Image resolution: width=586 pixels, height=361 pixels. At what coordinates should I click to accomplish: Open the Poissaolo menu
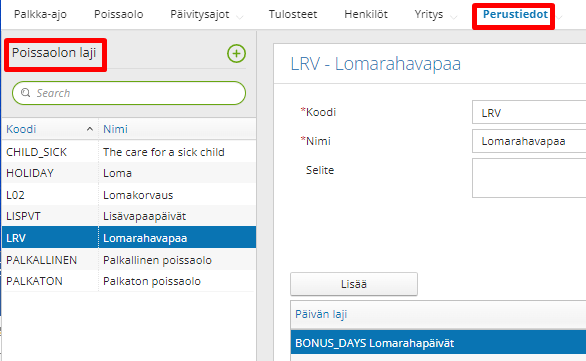(118, 15)
